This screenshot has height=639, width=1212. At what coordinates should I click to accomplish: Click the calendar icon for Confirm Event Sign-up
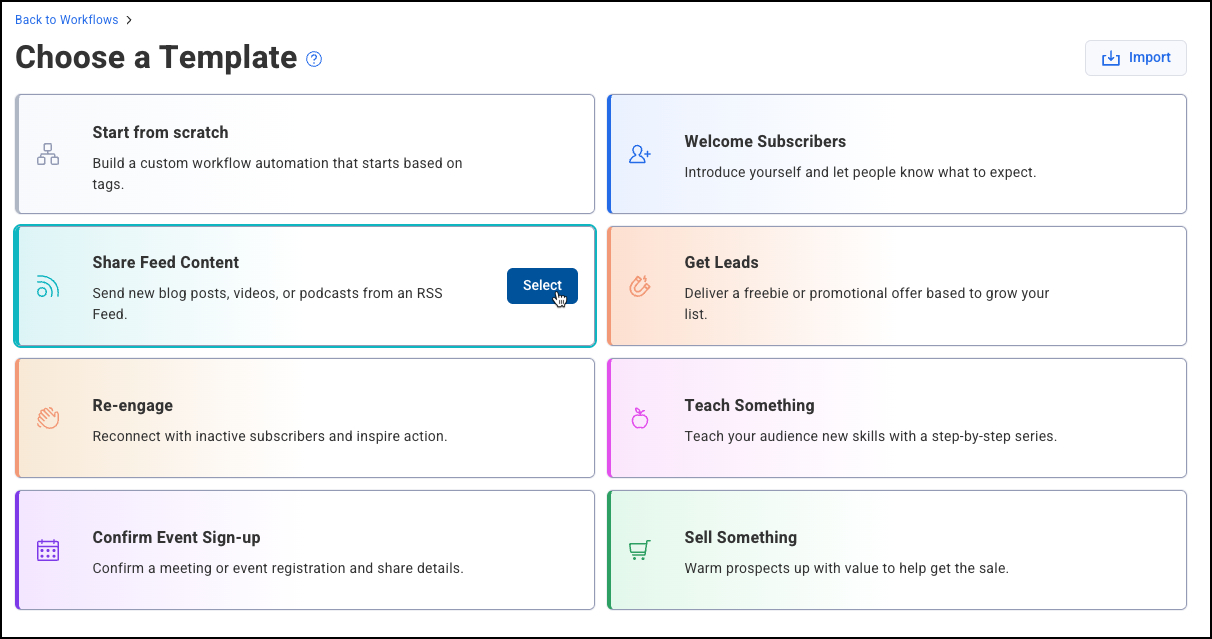48,550
